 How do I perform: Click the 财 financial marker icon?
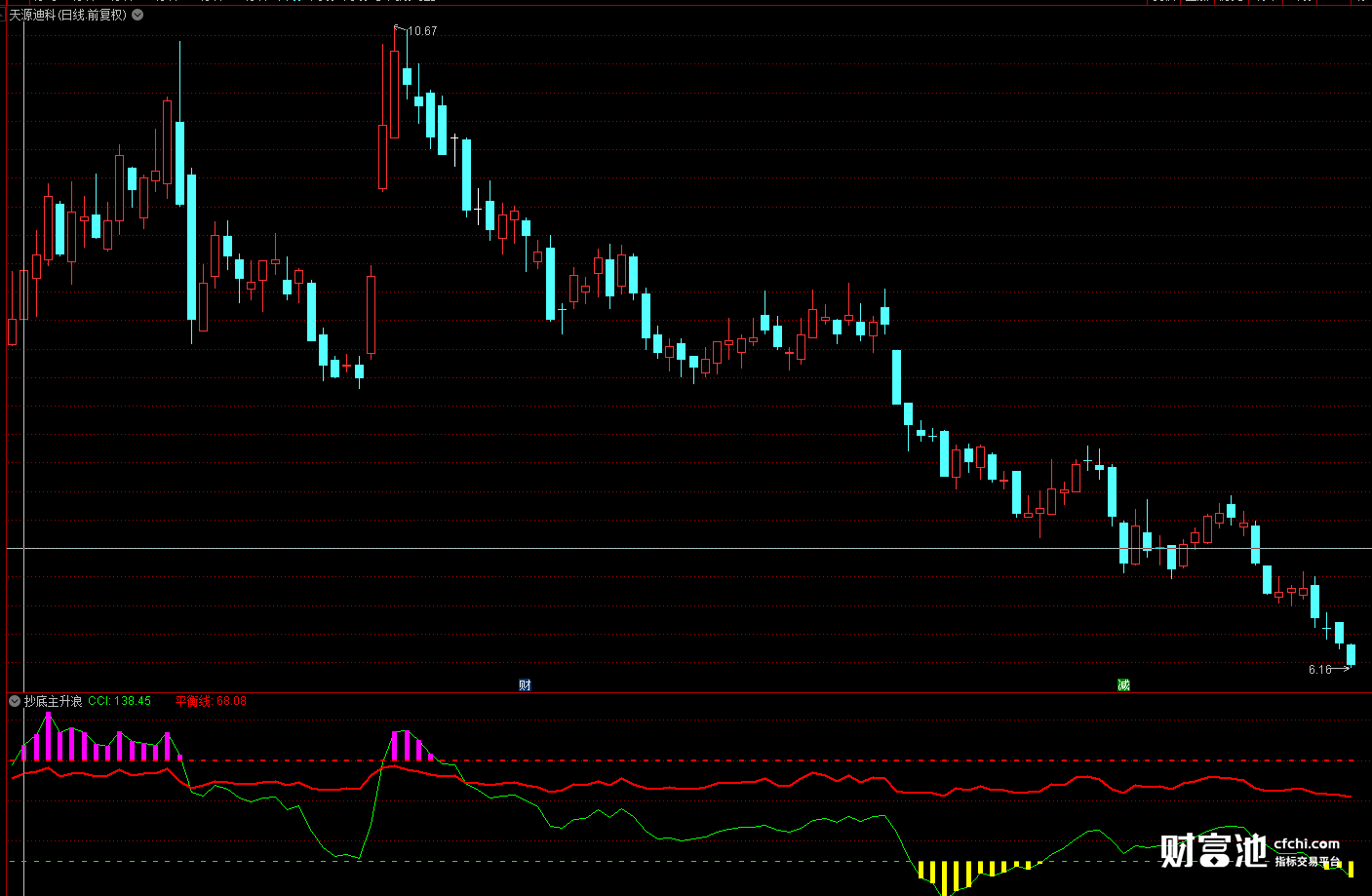coord(525,685)
